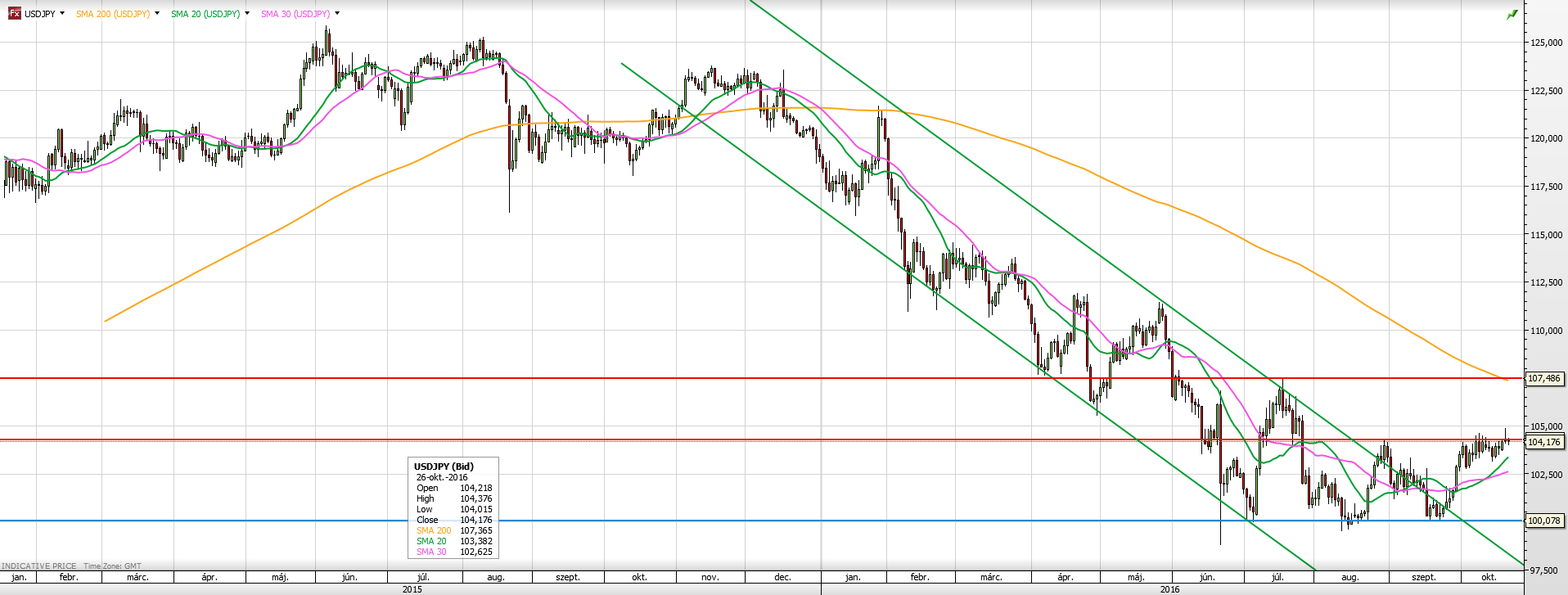Click the 125,000 price axis label
The width and height of the screenshot is (1568, 595).
coord(1546,43)
